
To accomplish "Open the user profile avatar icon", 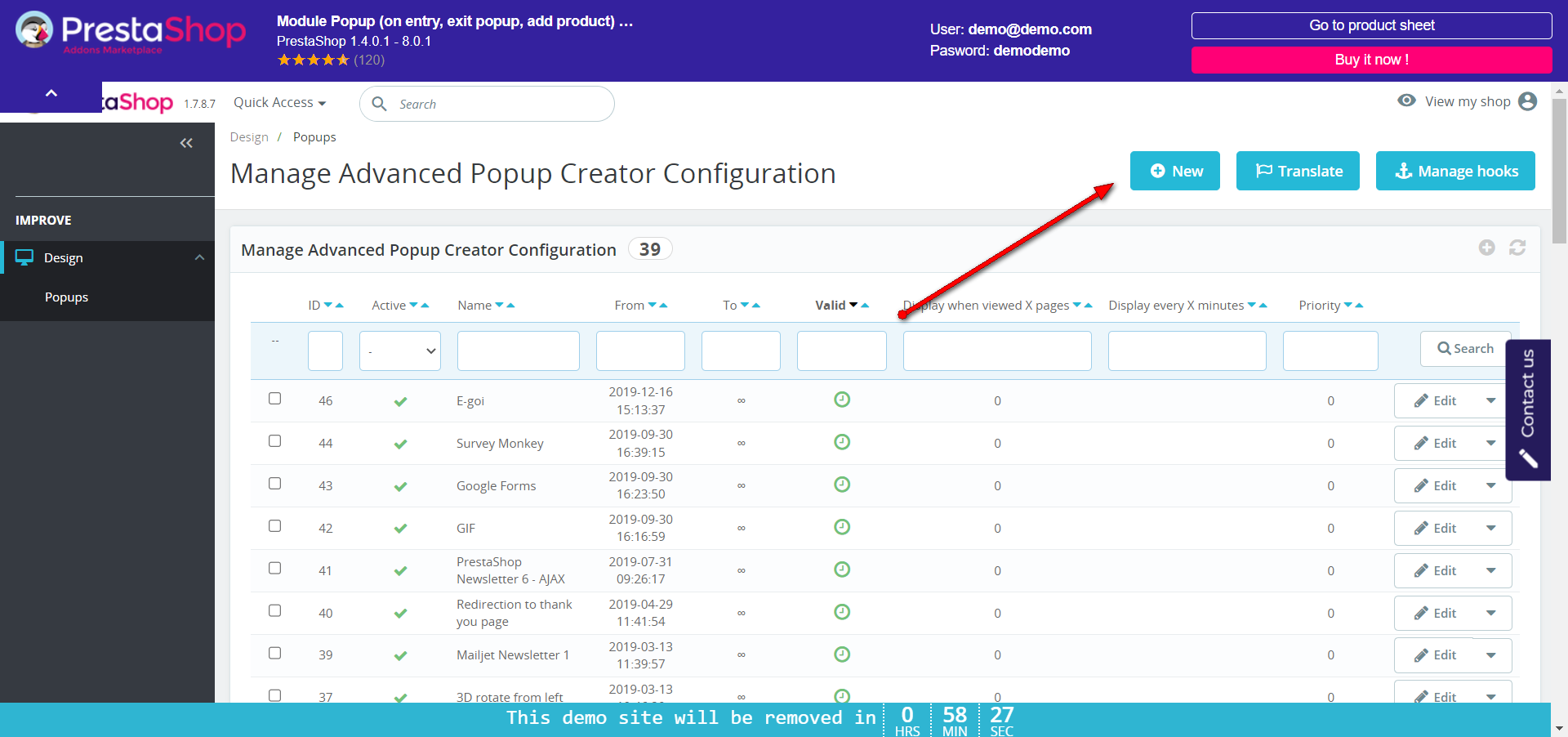I will [x=1527, y=101].
